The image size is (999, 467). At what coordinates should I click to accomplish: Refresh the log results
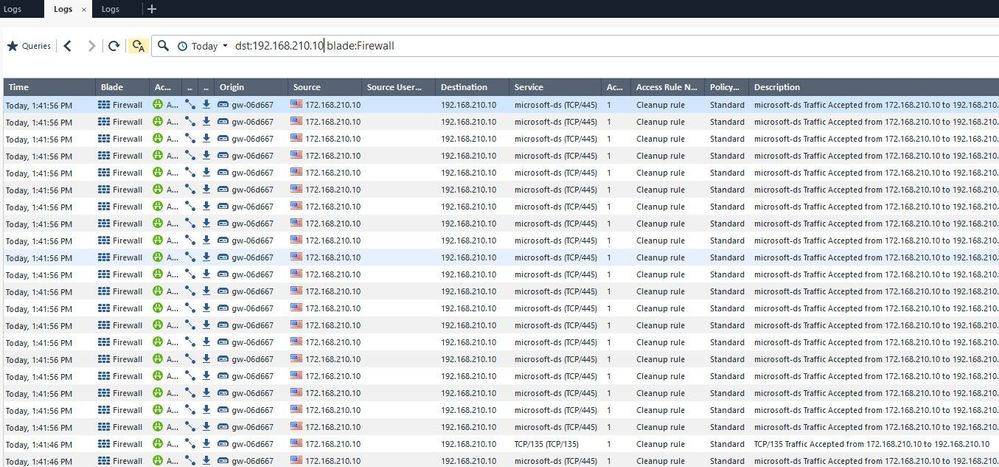click(114, 46)
